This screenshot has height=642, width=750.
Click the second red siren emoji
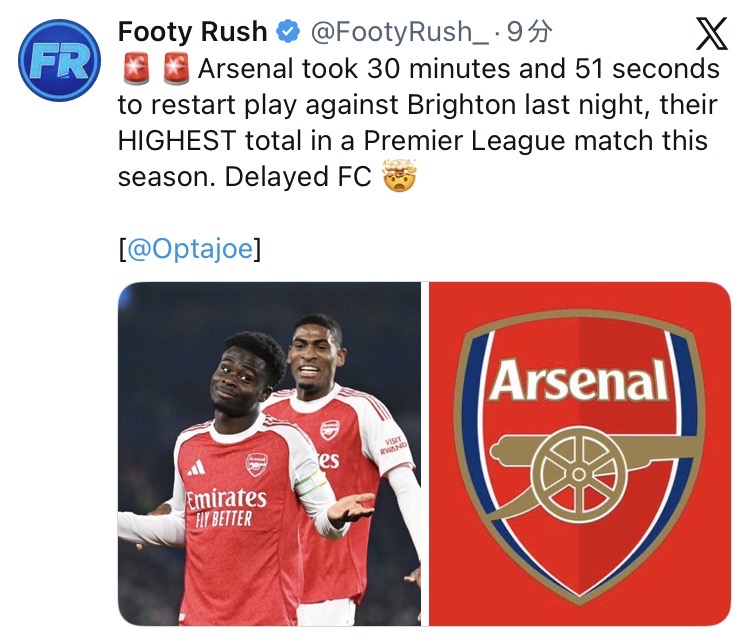point(175,71)
